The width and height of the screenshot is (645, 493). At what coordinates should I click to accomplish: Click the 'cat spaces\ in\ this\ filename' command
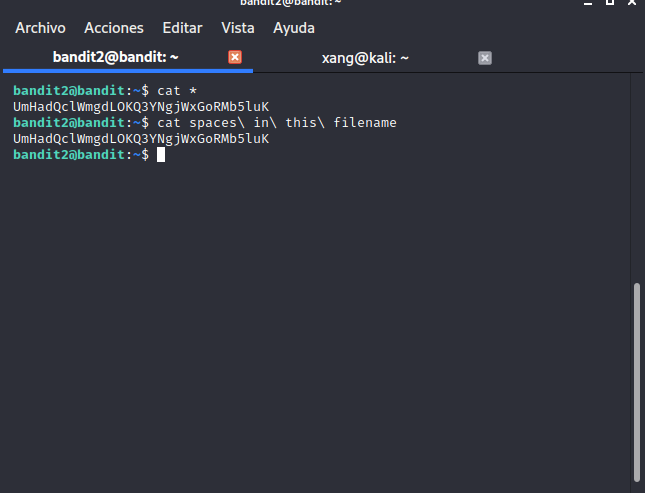277,123
